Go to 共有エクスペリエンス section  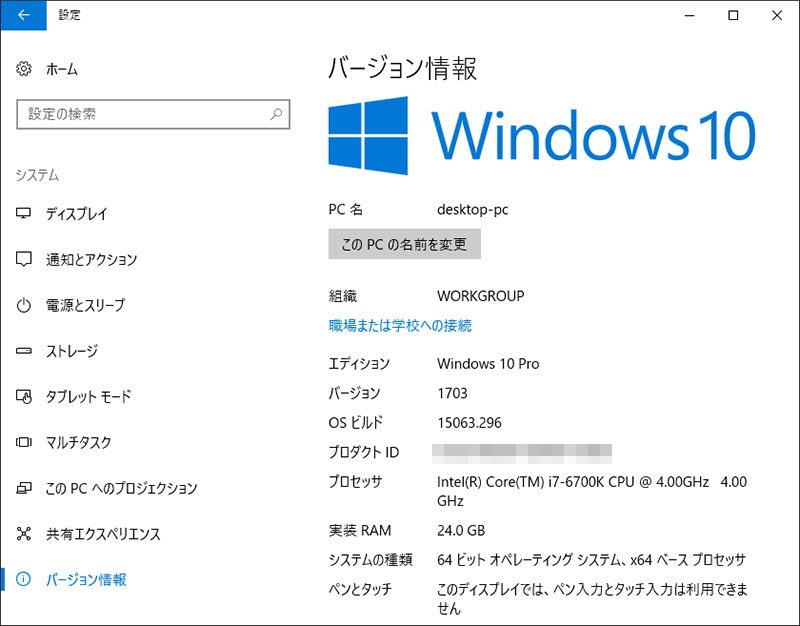click(x=103, y=534)
